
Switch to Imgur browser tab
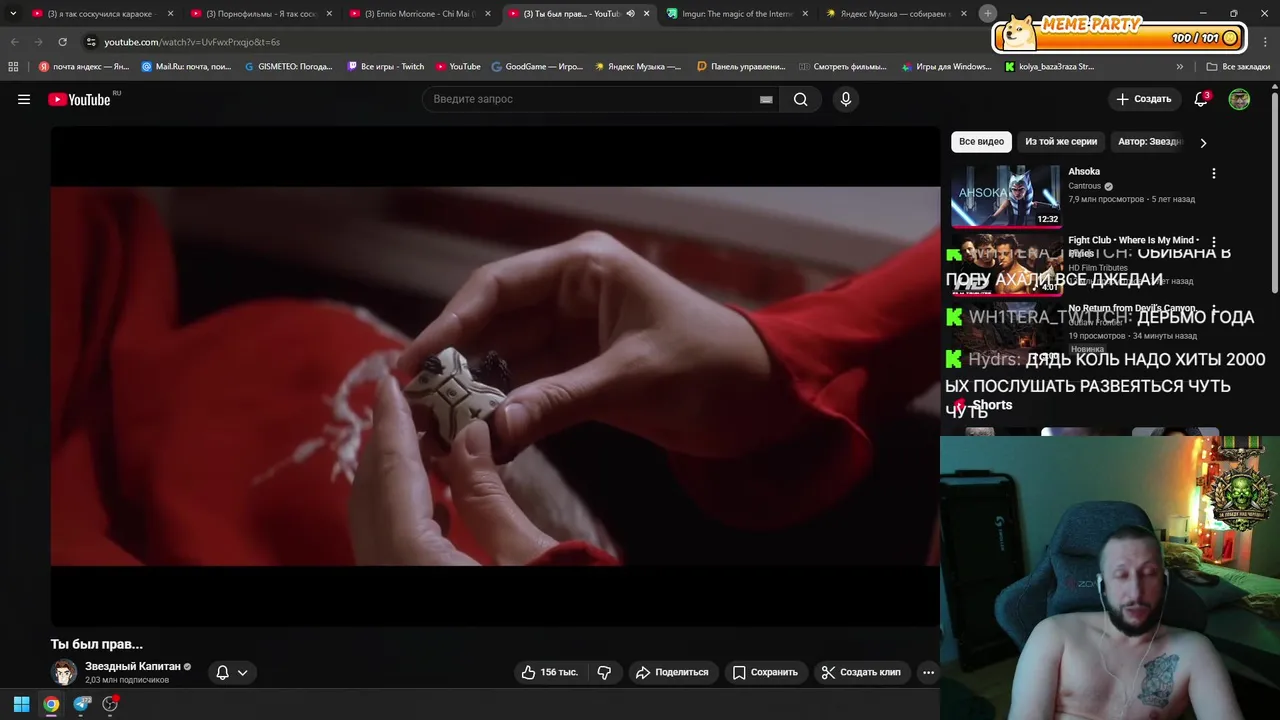(738, 14)
